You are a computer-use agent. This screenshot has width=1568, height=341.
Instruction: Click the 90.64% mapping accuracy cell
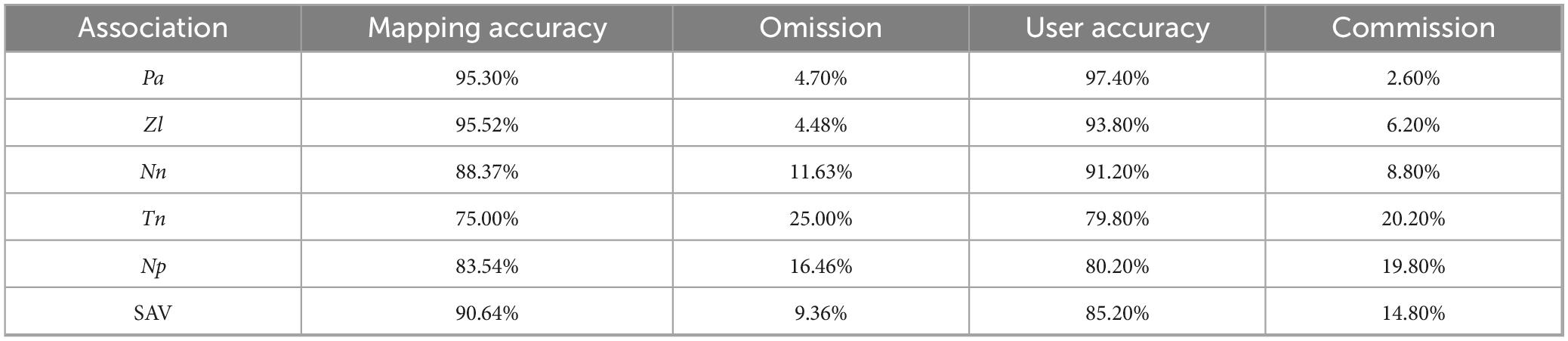(487, 312)
